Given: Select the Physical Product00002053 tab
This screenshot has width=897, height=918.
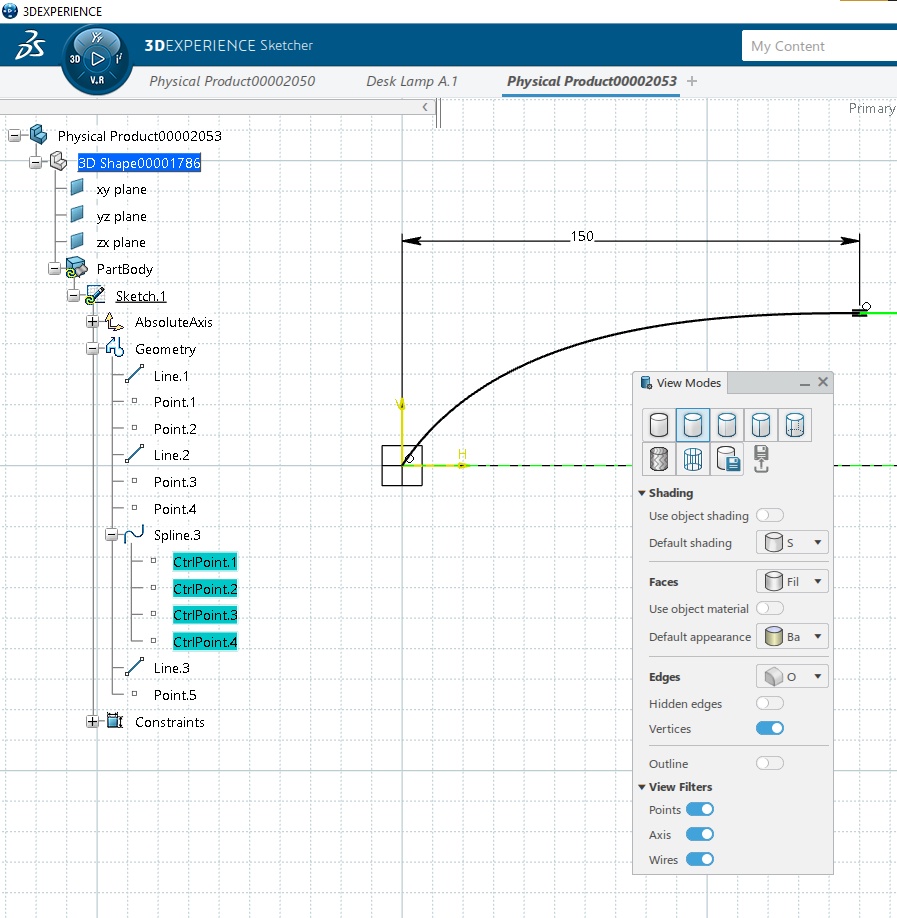Looking at the screenshot, I should (591, 81).
